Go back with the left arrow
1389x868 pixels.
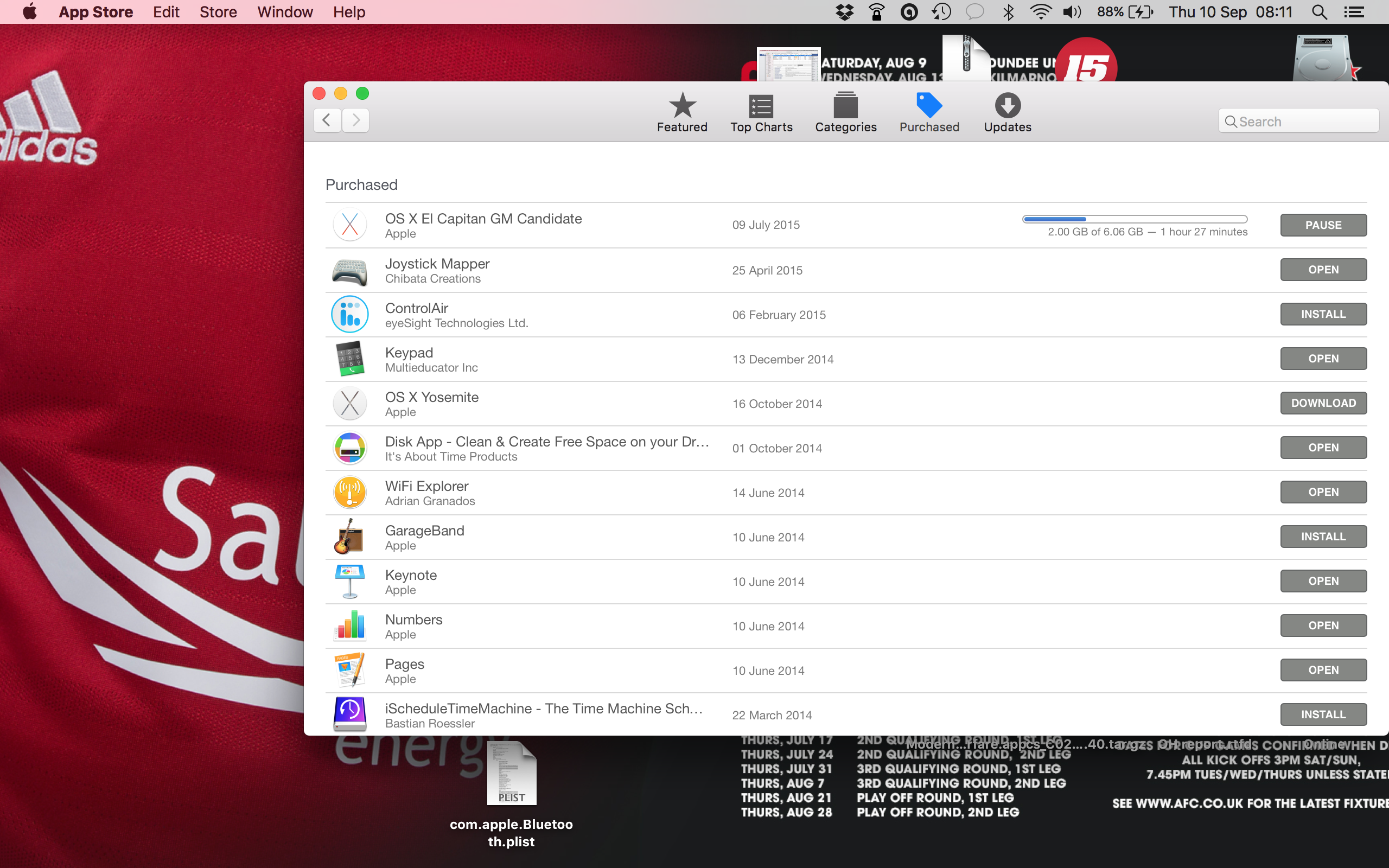(327, 120)
